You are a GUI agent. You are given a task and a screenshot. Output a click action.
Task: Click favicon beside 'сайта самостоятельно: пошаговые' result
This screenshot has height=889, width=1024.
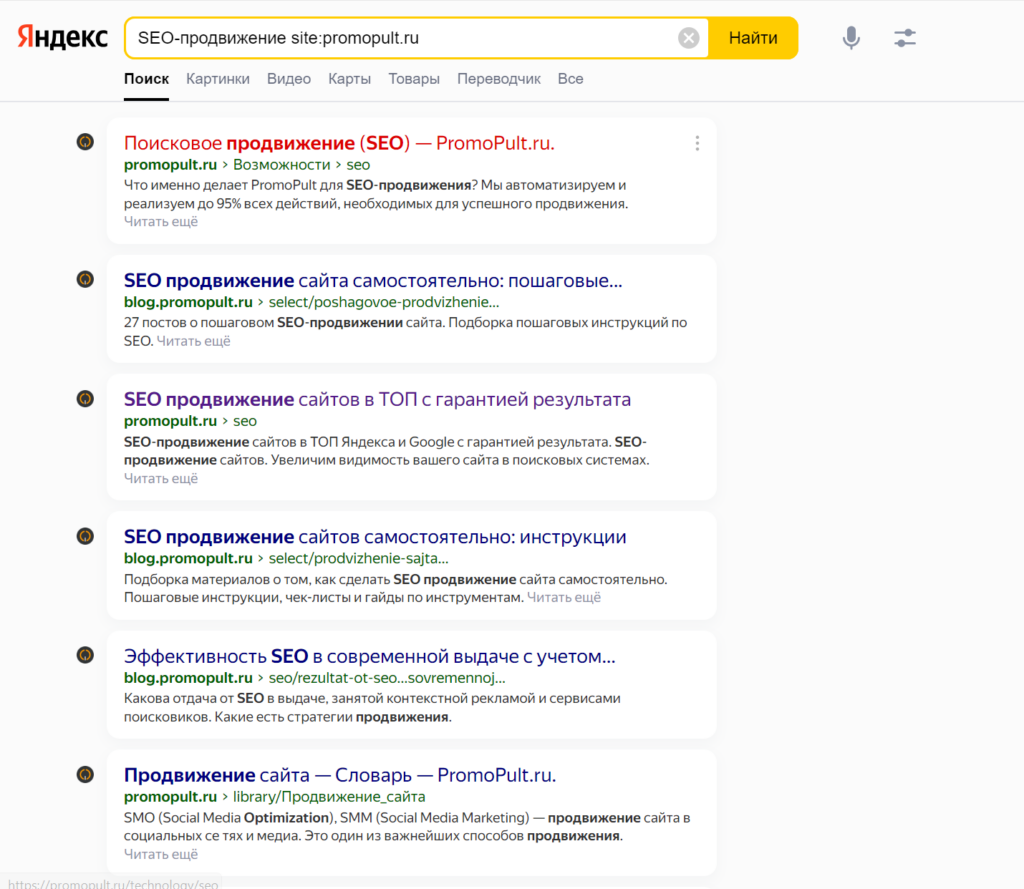pyautogui.click(x=85, y=280)
